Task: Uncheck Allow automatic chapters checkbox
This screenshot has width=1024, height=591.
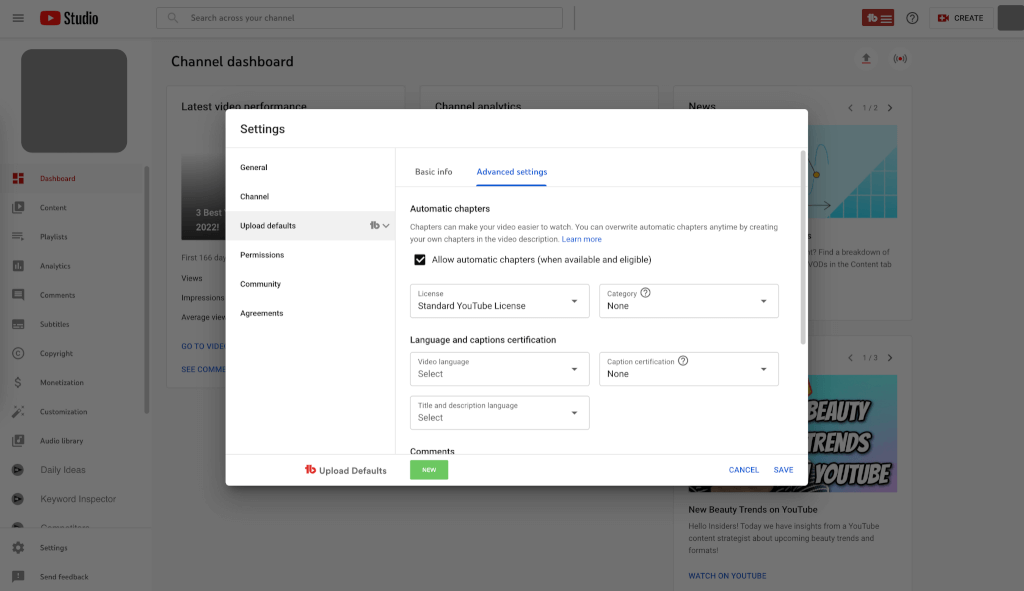Action: click(x=420, y=260)
